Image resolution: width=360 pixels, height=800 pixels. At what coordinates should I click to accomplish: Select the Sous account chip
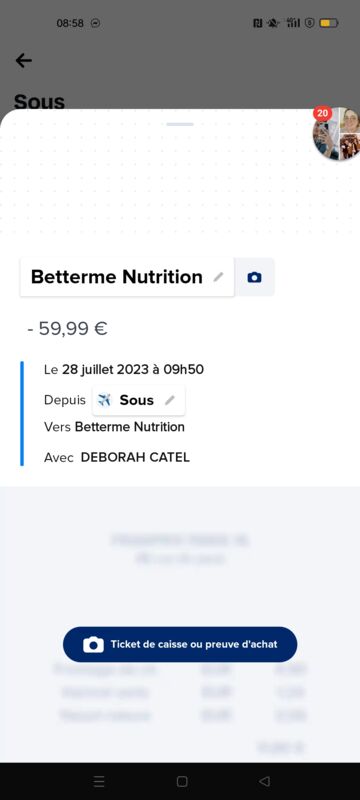[139, 401]
